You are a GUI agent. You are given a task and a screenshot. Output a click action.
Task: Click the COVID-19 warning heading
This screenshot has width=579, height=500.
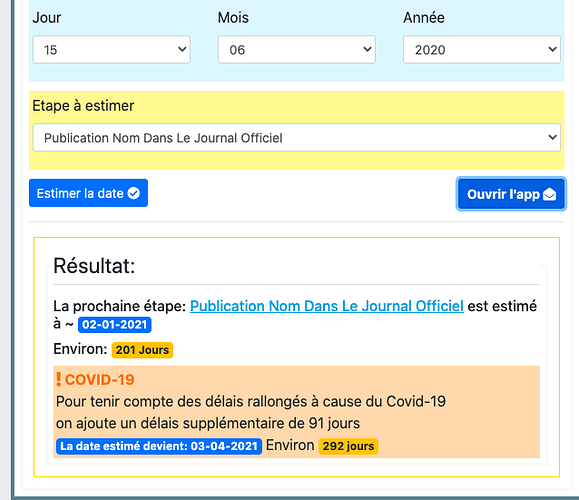click(x=95, y=380)
